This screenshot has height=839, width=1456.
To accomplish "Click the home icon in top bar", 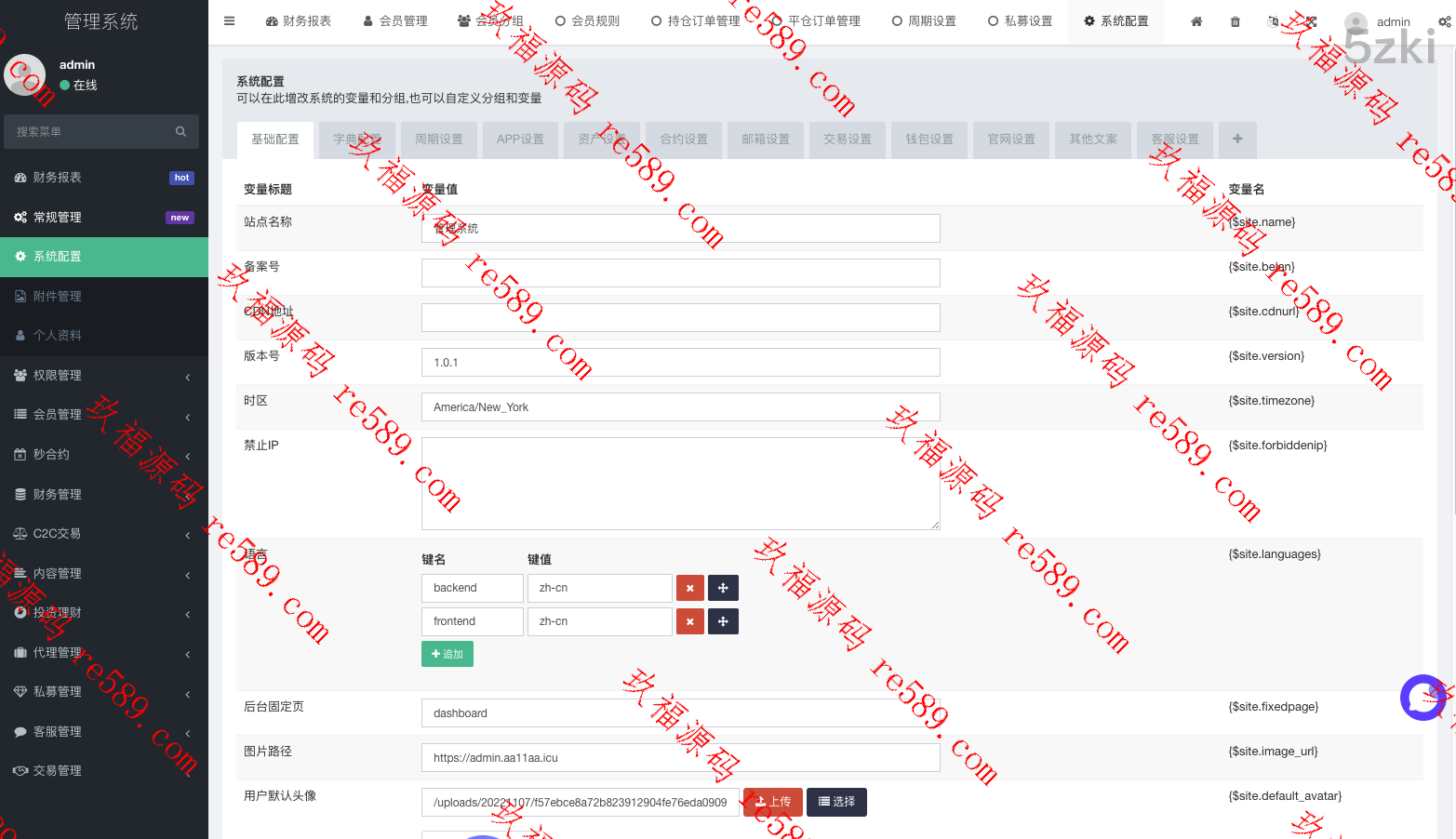I will [x=1196, y=21].
